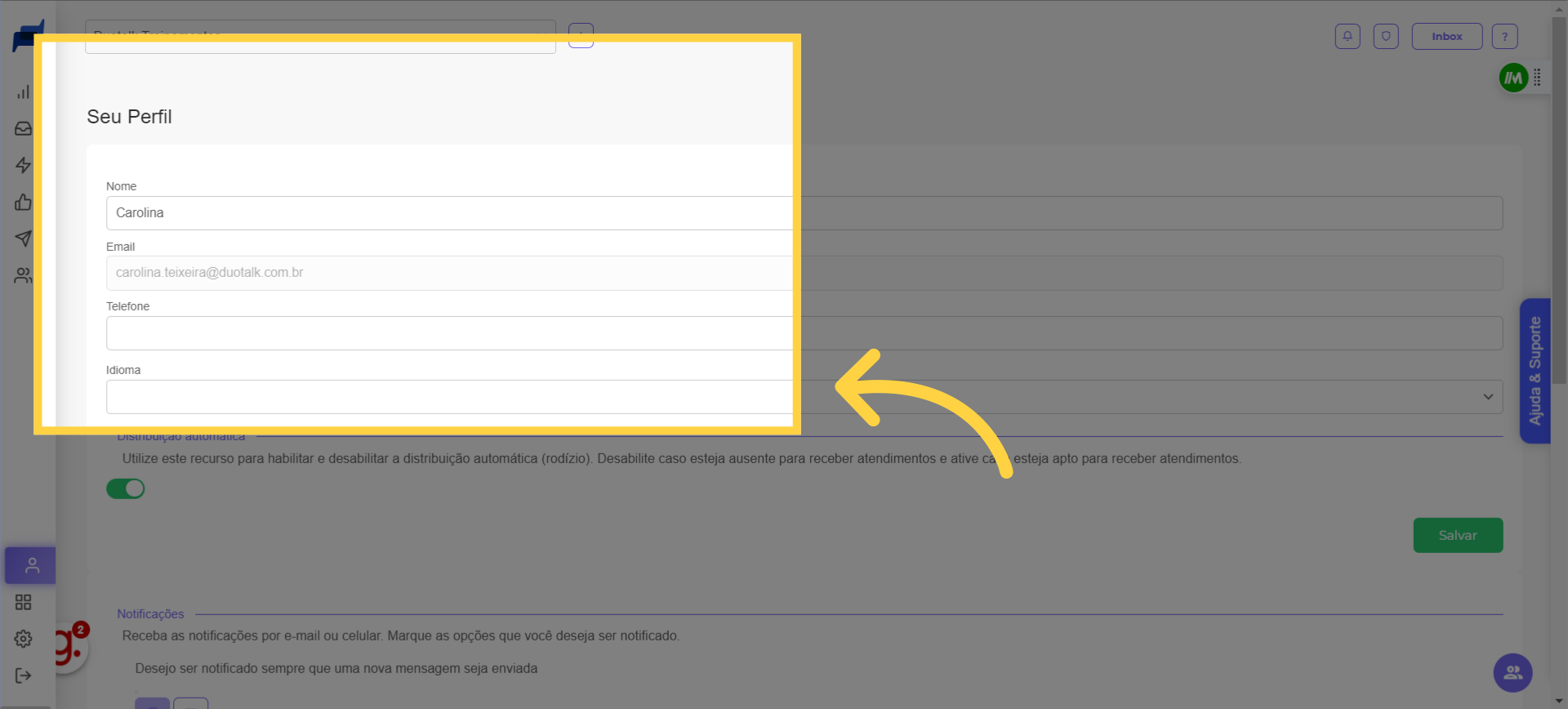The height and width of the screenshot is (709, 1568).
Task: Open the thumbs-up feedback icon in sidebar
Action: click(x=23, y=202)
